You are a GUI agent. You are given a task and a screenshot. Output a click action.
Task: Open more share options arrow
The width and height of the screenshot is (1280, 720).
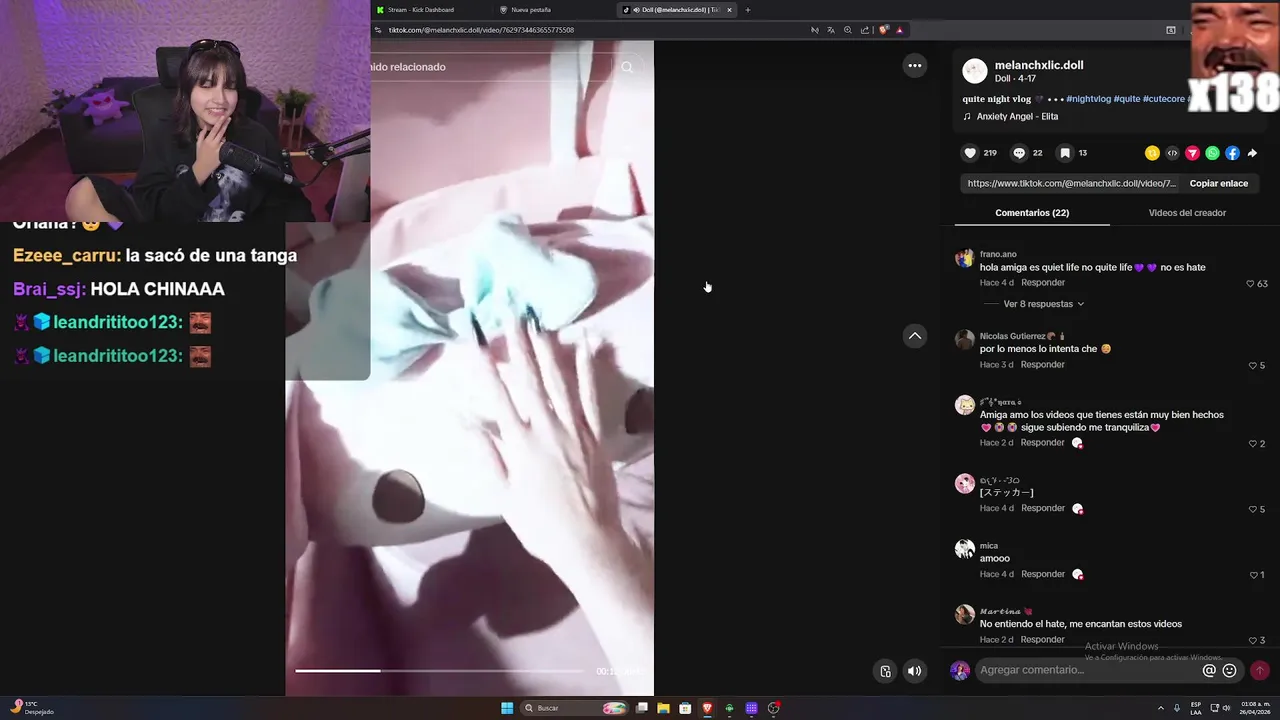coord(1252,153)
